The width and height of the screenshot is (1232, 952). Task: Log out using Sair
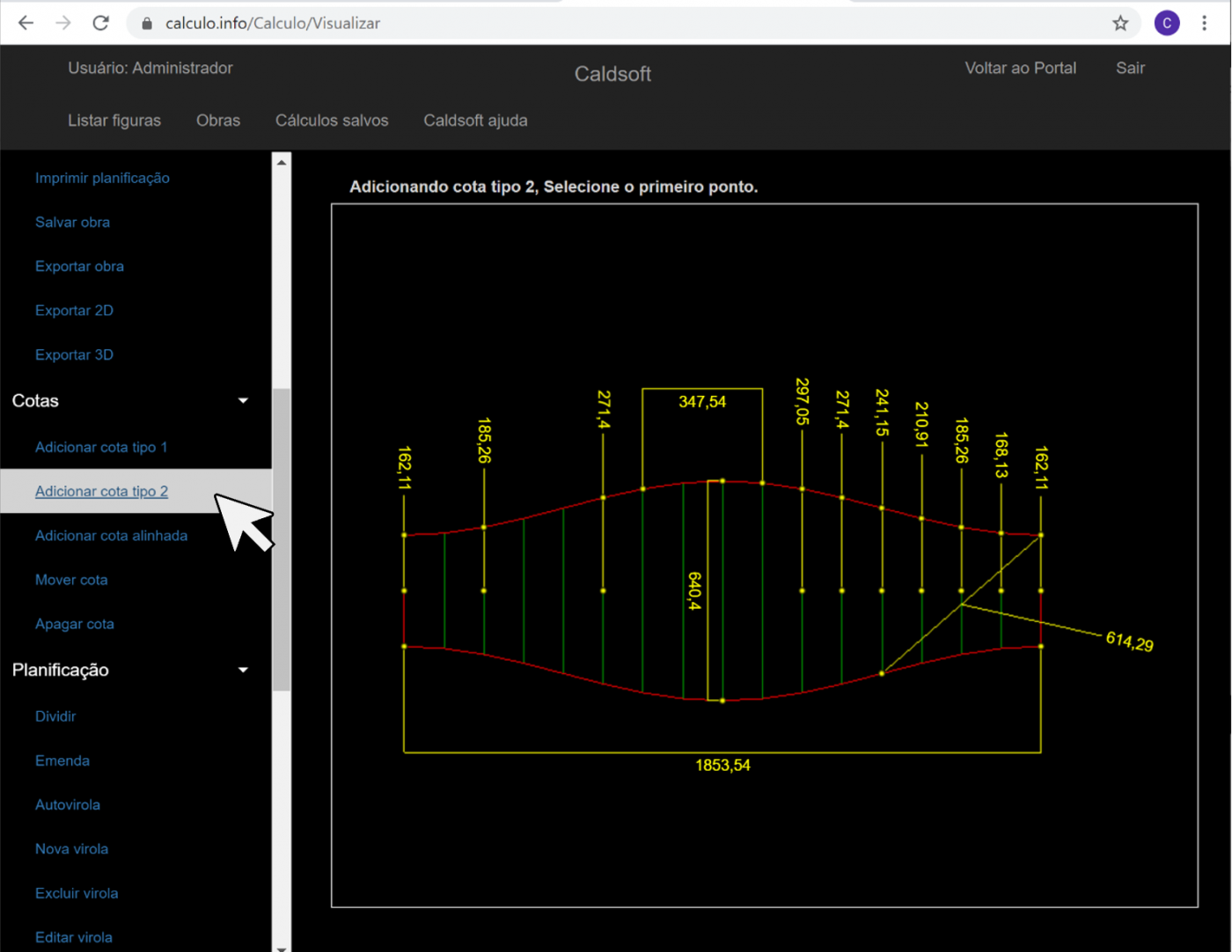pos(1130,68)
